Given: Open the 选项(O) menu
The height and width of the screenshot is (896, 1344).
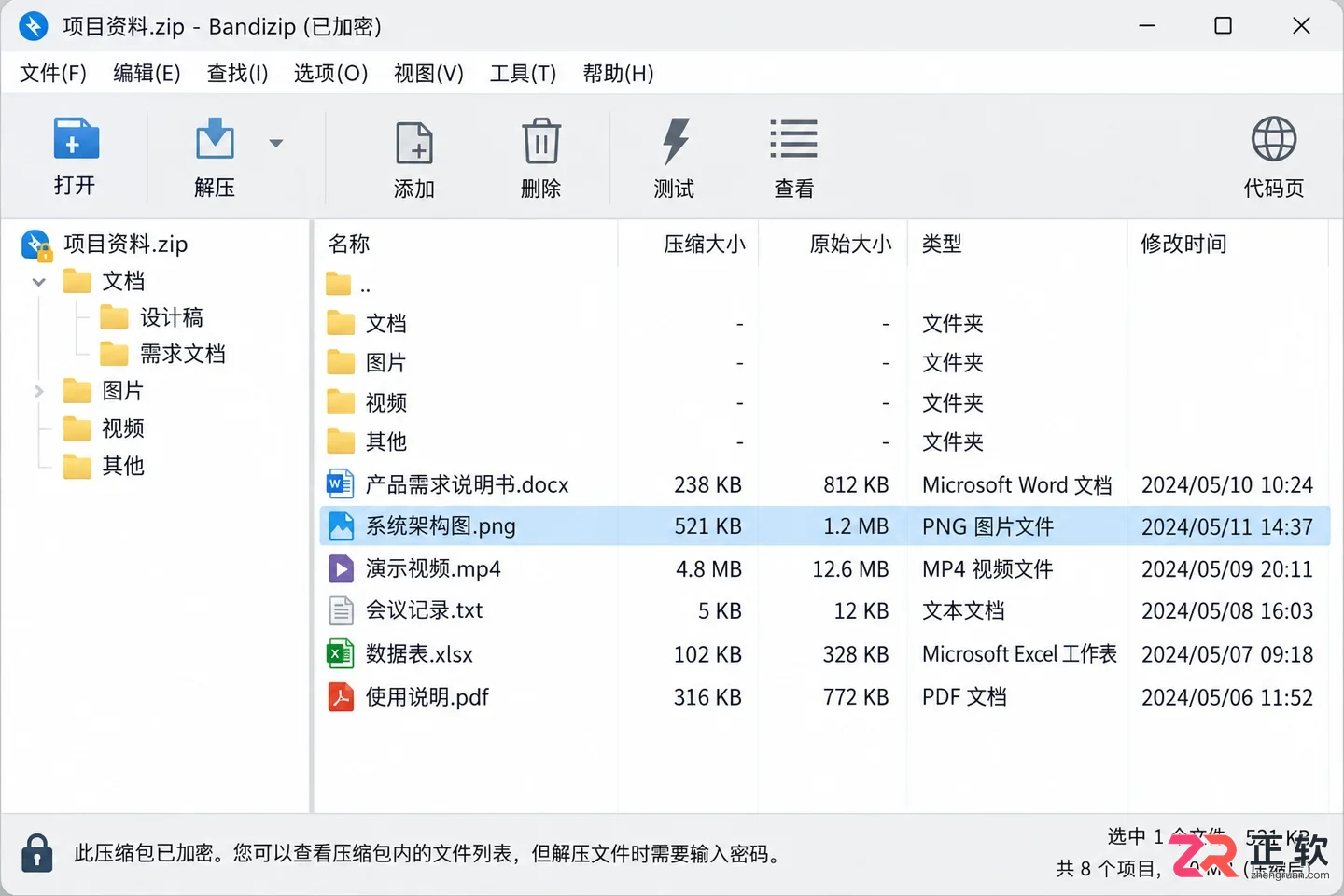Looking at the screenshot, I should (x=330, y=73).
